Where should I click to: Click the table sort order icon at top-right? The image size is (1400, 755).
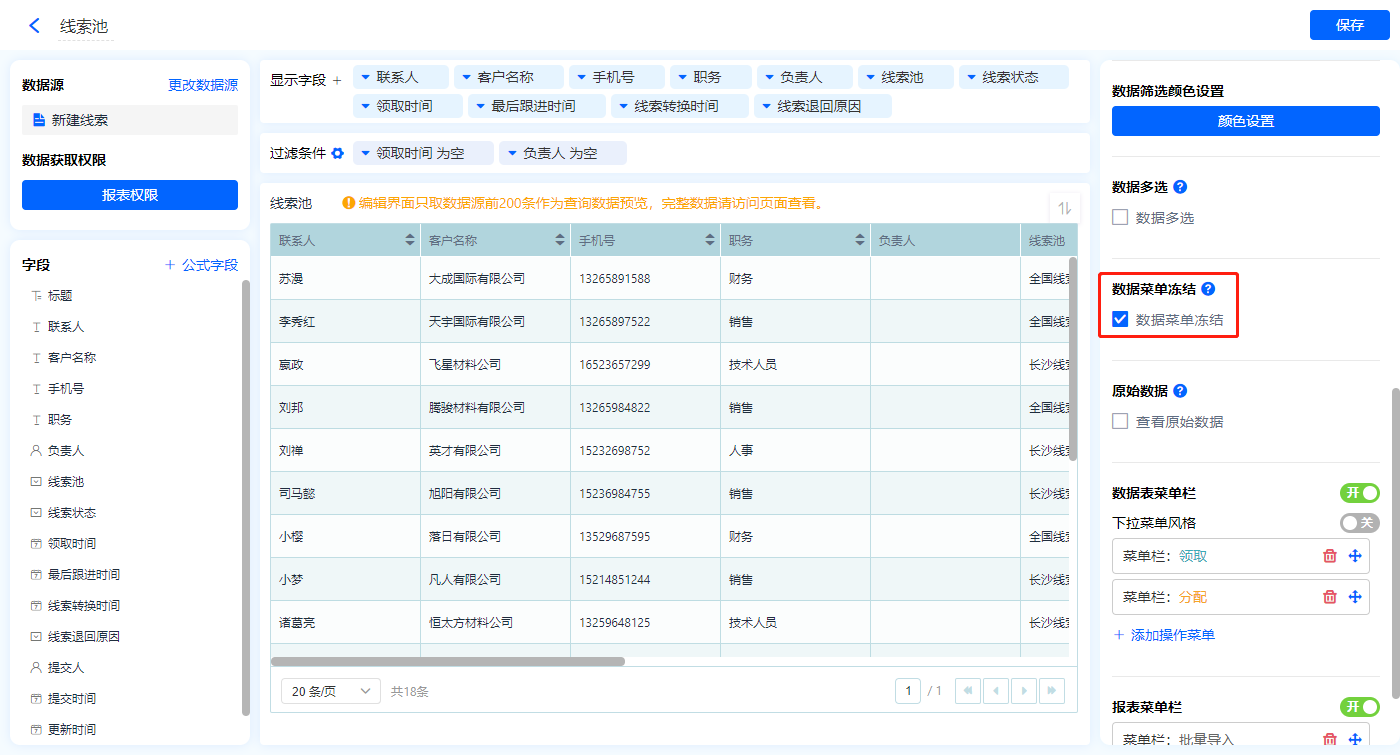tap(1064, 208)
